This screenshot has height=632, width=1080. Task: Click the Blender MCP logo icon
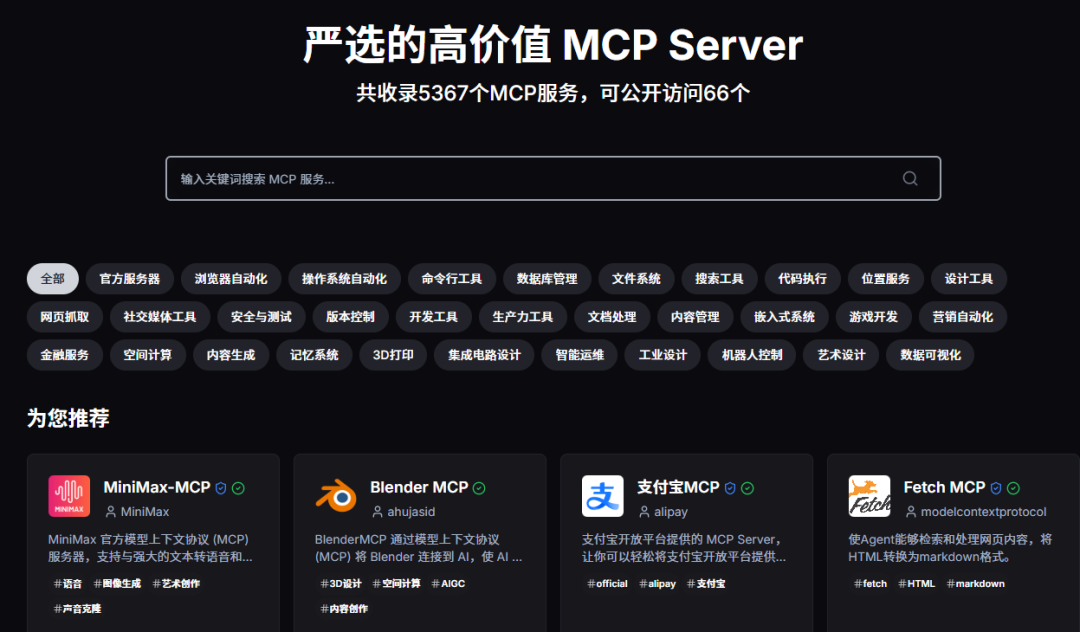pos(335,496)
